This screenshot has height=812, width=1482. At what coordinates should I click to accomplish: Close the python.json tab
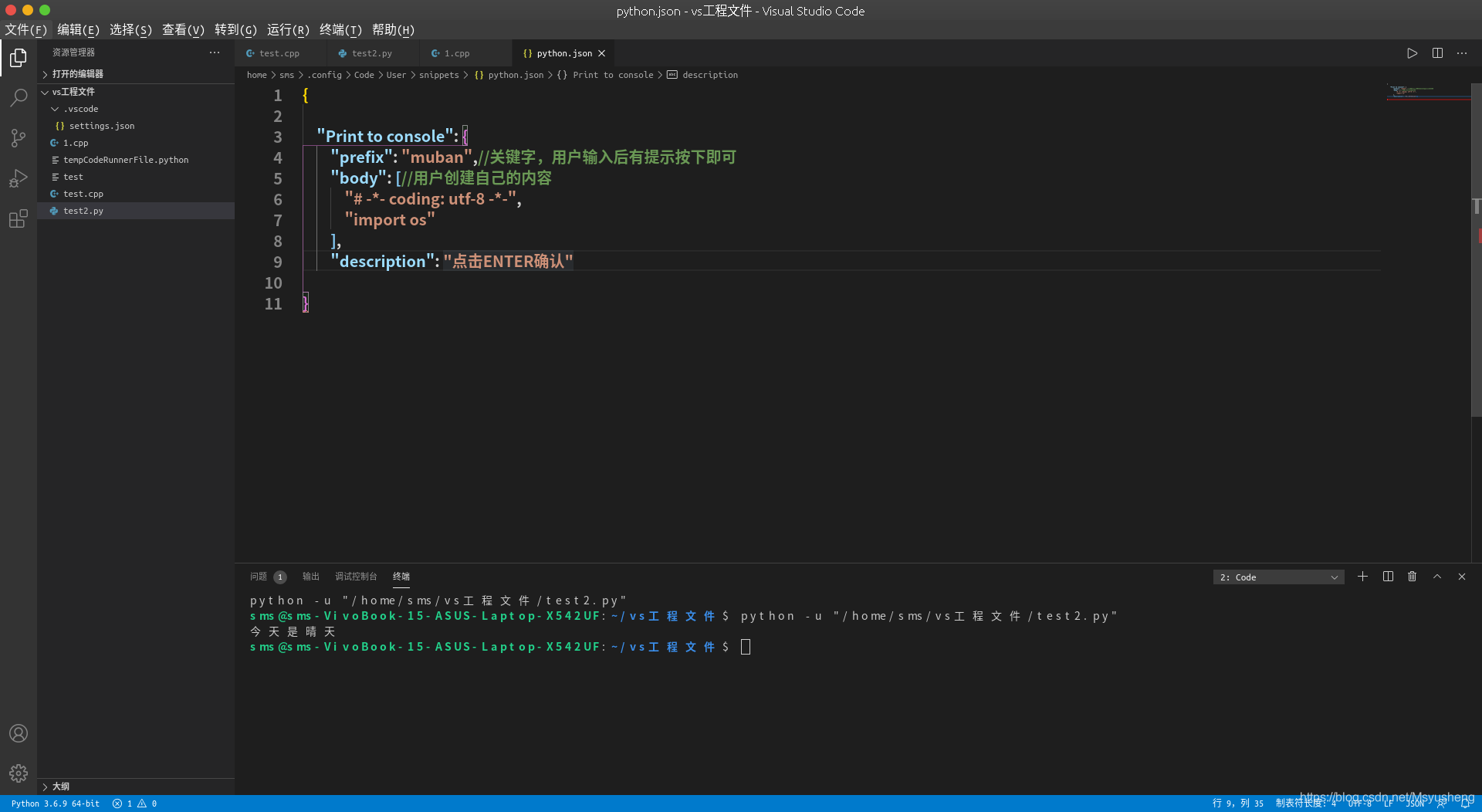602,53
